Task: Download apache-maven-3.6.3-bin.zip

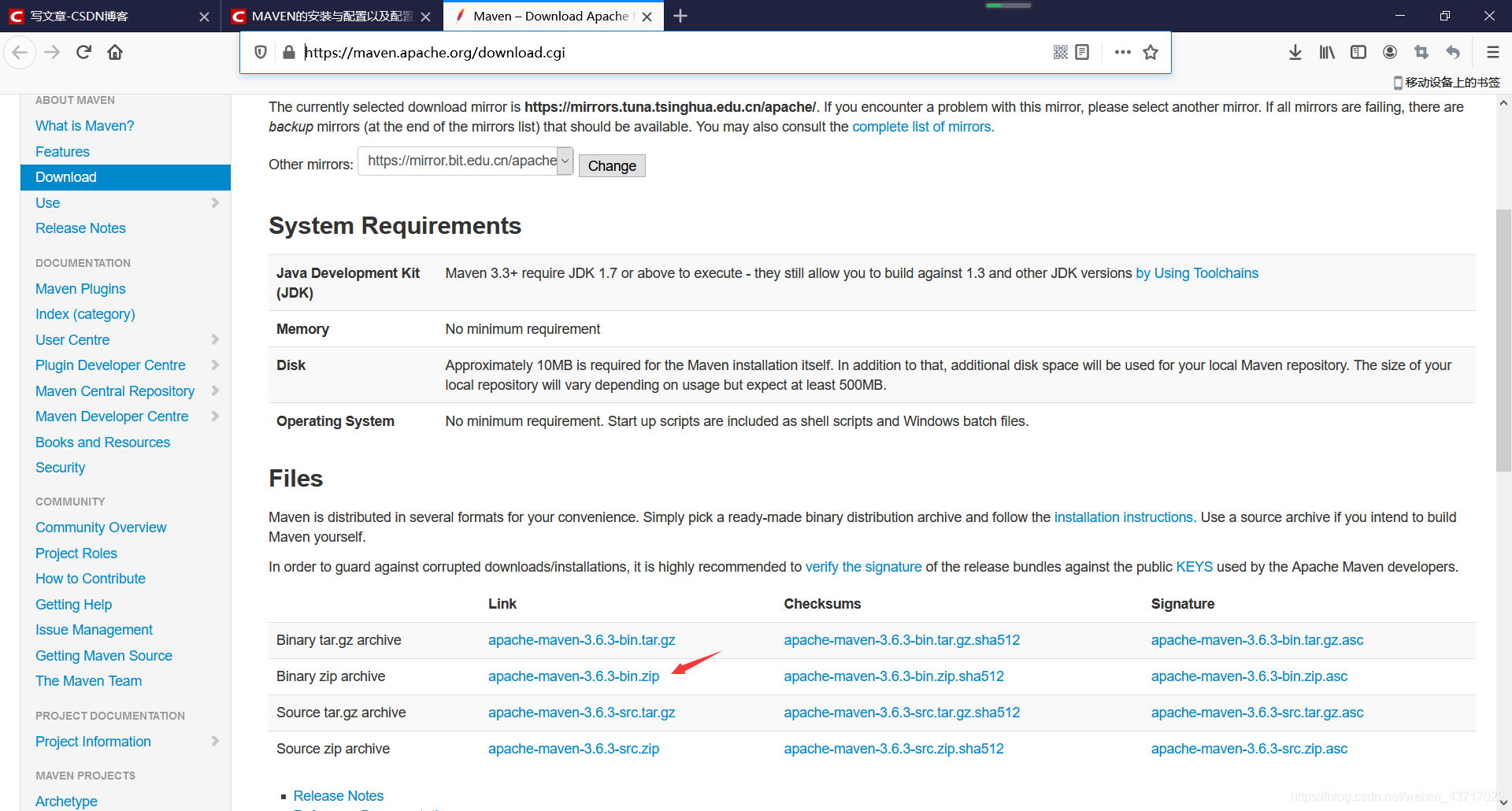Action: tap(573, 676)
